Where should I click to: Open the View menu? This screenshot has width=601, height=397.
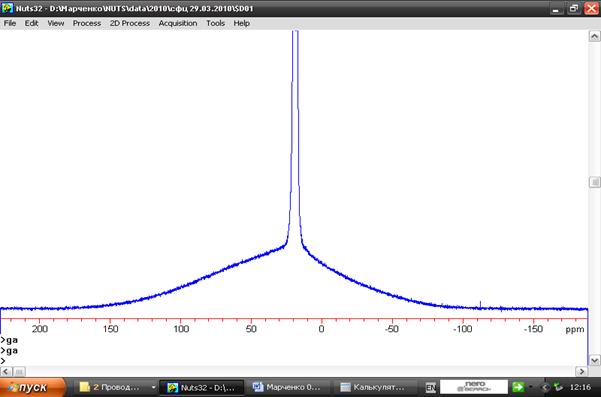coord(56,23)
